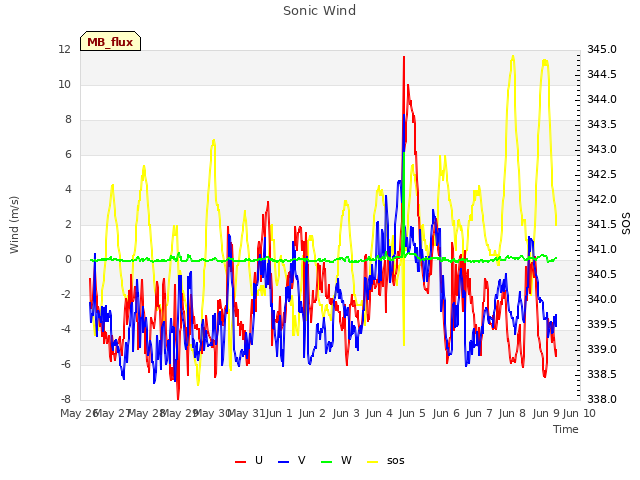Image resolution: width=640 pixels, height=480 pixels.
Task: Click the Jun 3 x-axis tick label
Action: tap(346, 413)
